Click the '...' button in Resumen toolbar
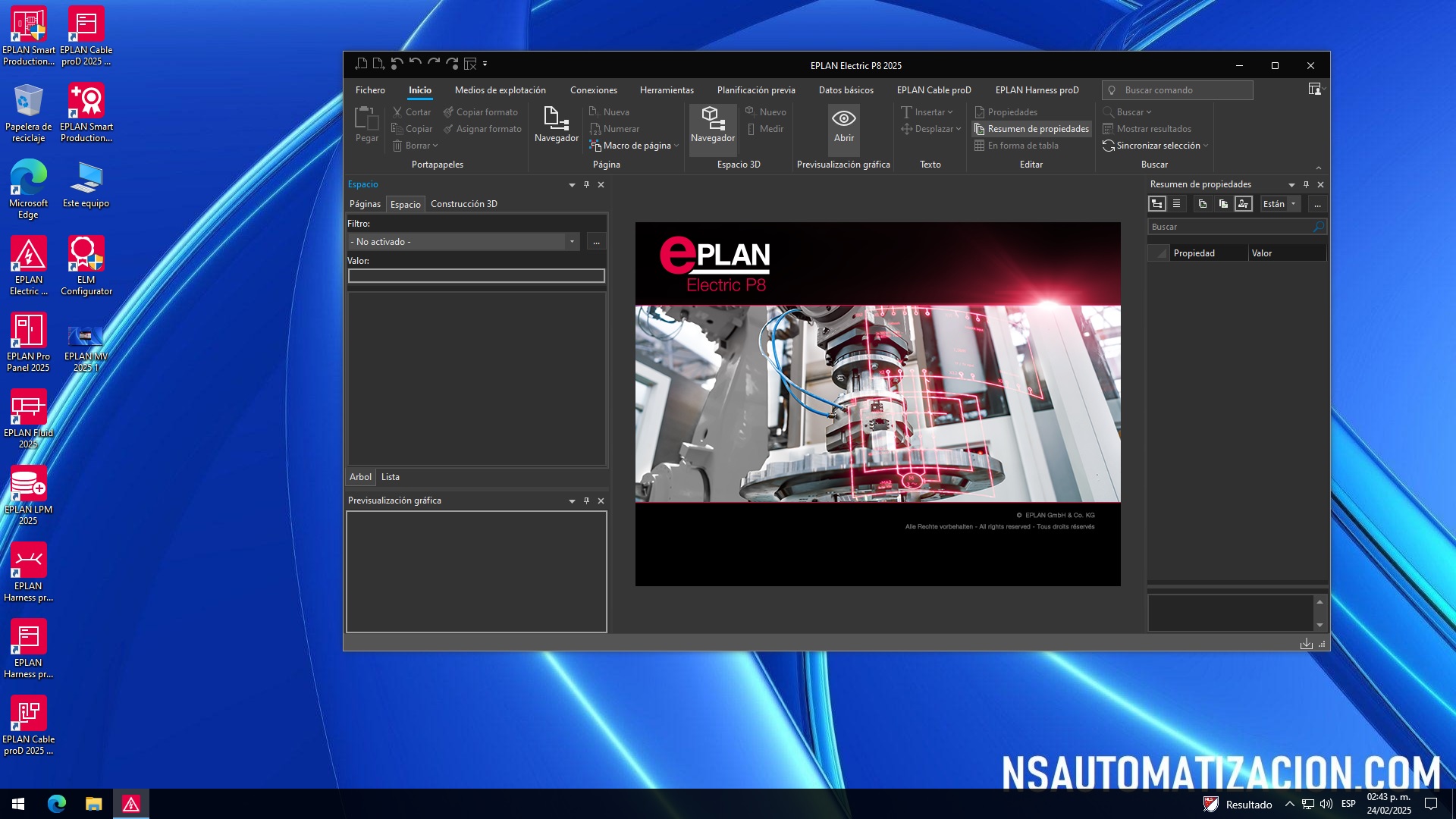 click(1317, 203)
